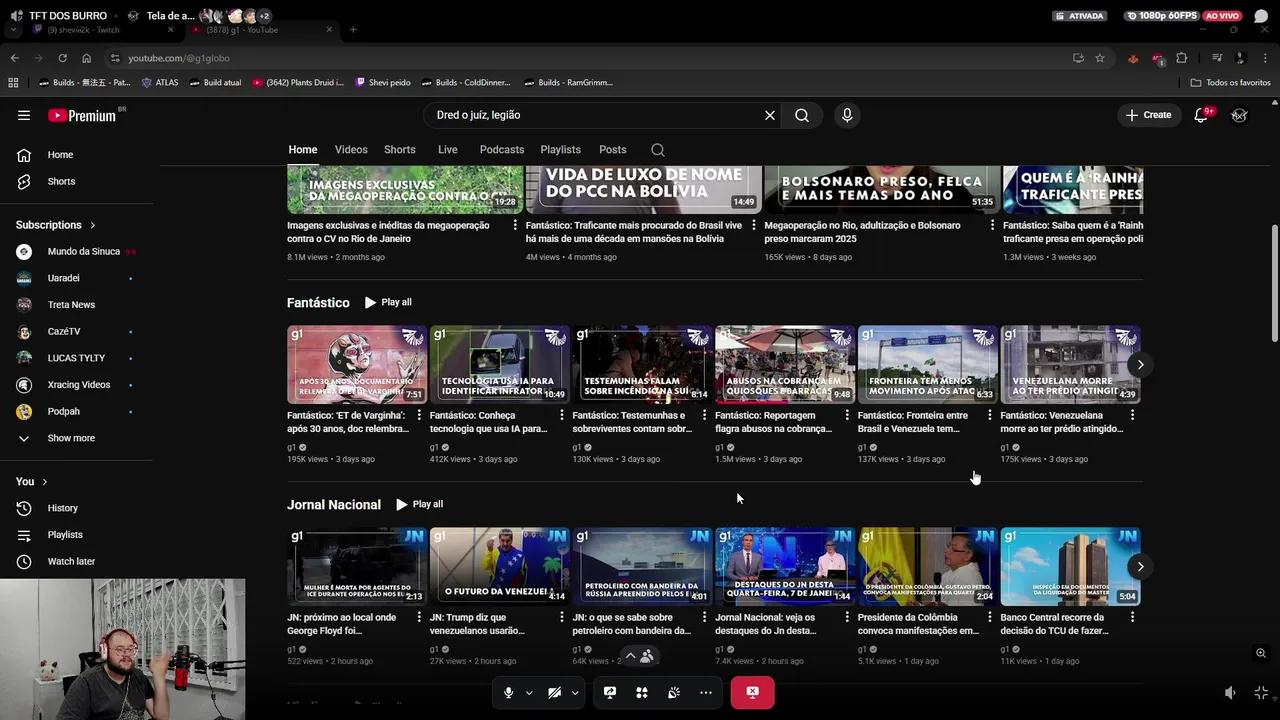Clear the search box with the X
Viewport: 1280px width, 720px height.
(x=770, y=115)
